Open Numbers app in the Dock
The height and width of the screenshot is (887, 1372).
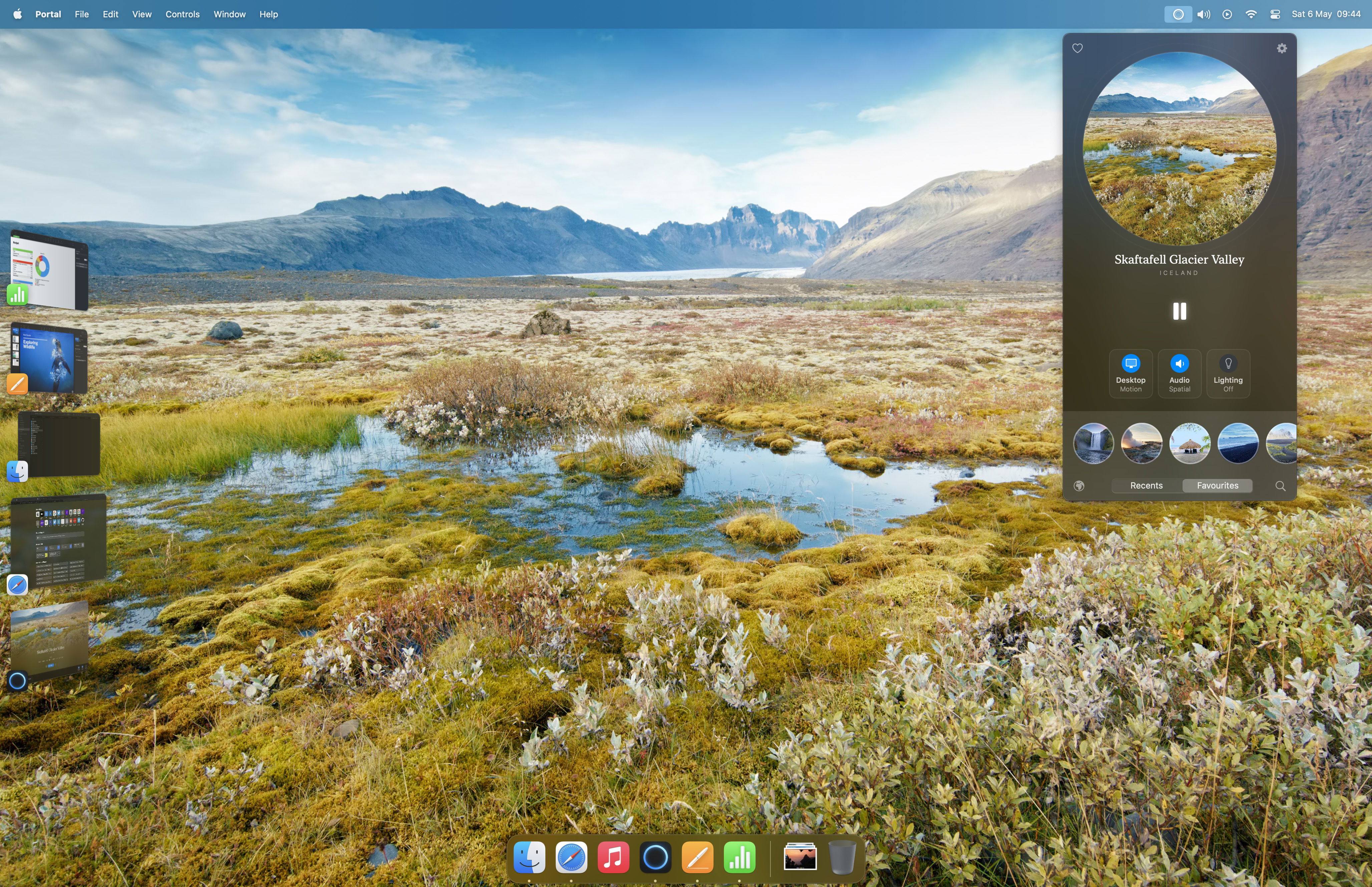[739, 858]
